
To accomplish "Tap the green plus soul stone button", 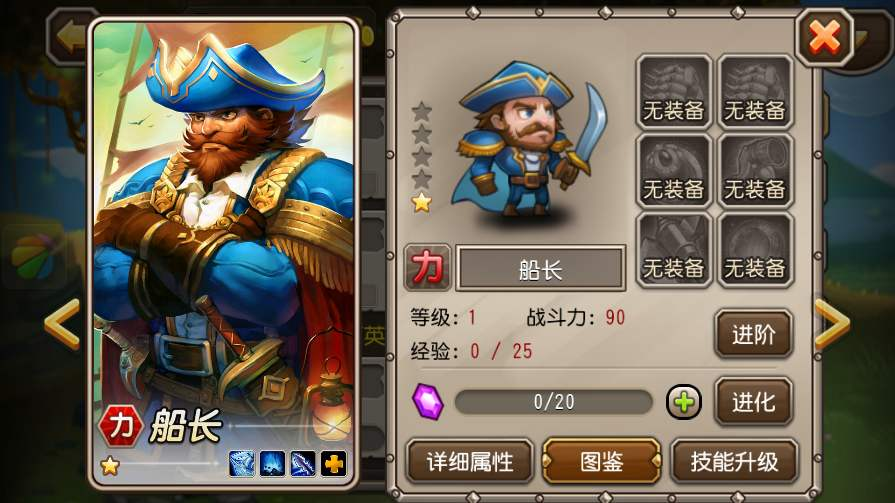I will (684, 403).
